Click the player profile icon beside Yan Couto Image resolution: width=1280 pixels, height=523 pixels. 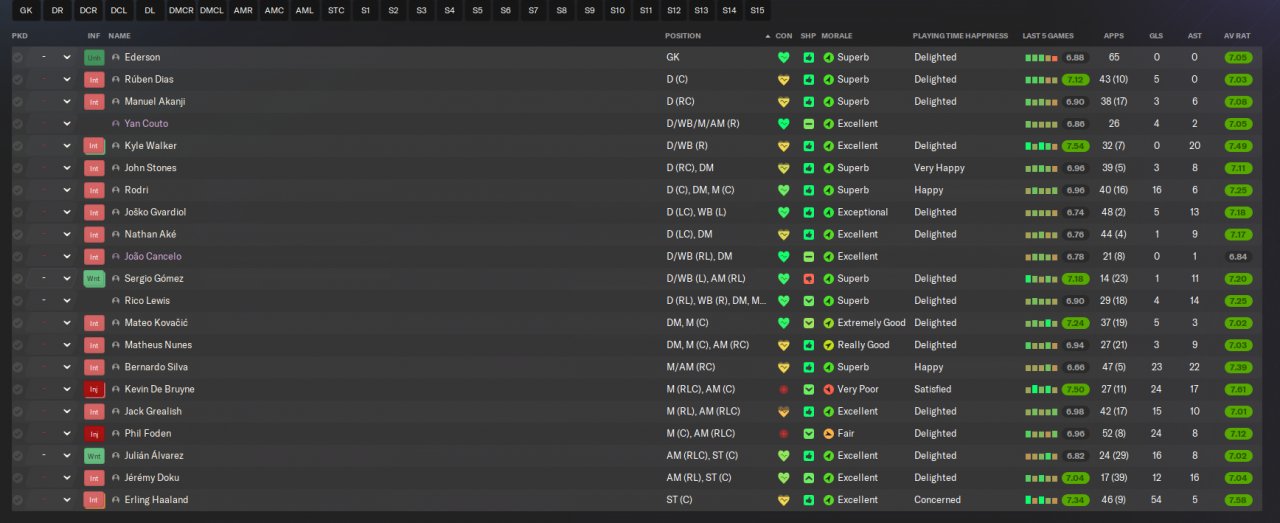(x=116, y=123)
